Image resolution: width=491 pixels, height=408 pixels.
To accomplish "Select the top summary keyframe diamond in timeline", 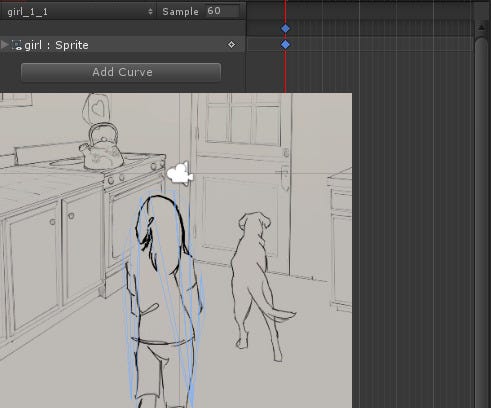I will coord(285,29).
